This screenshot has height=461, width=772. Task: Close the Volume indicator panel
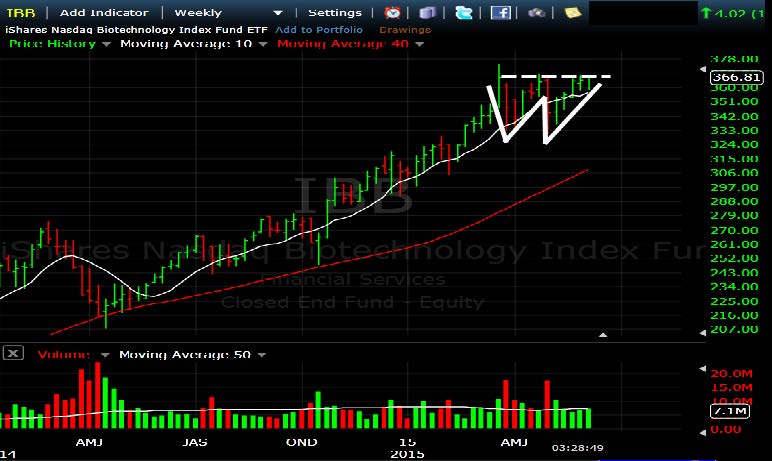point(13,353)
